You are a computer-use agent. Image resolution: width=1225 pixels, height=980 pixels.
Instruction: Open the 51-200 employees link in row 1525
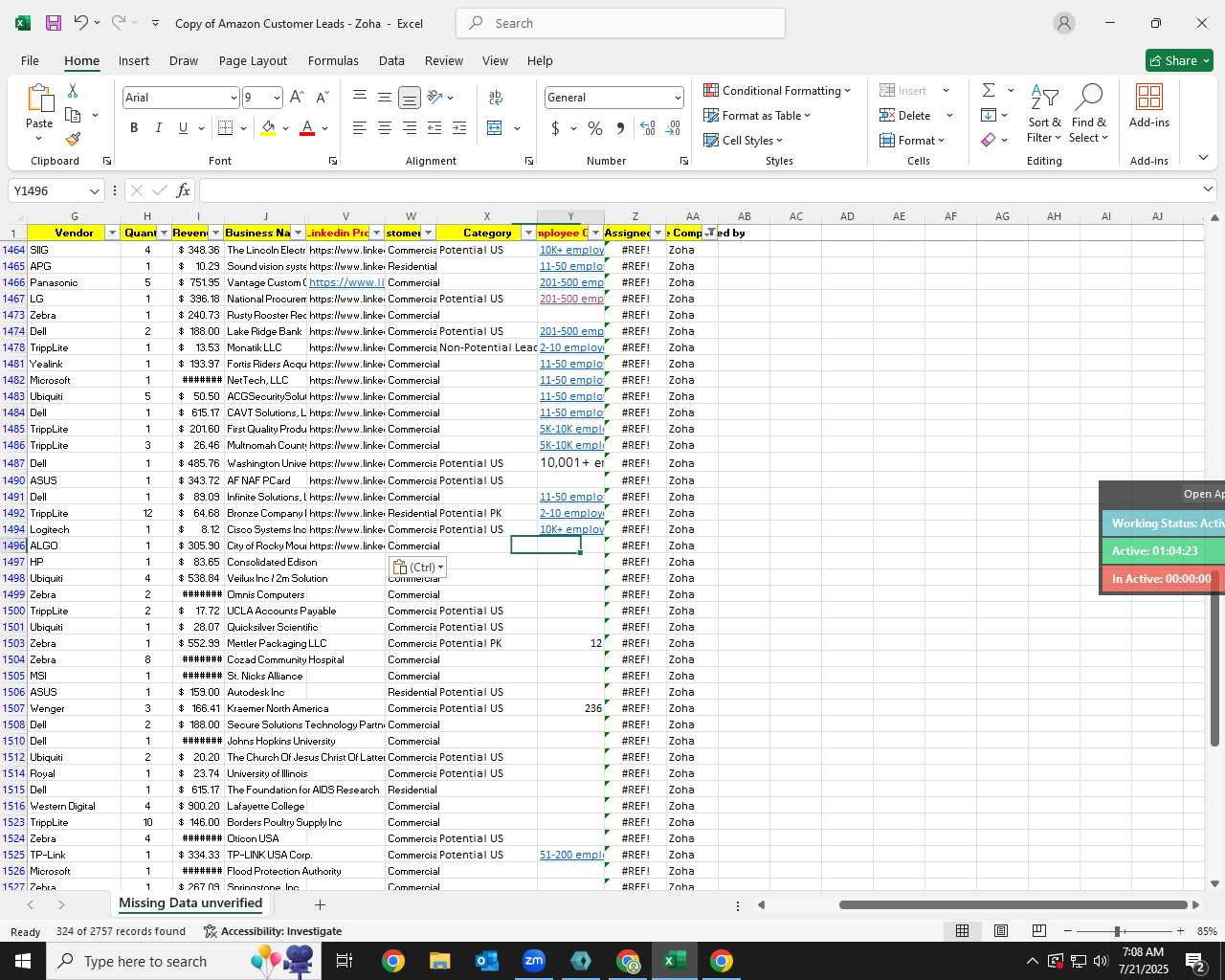(571, 855)
